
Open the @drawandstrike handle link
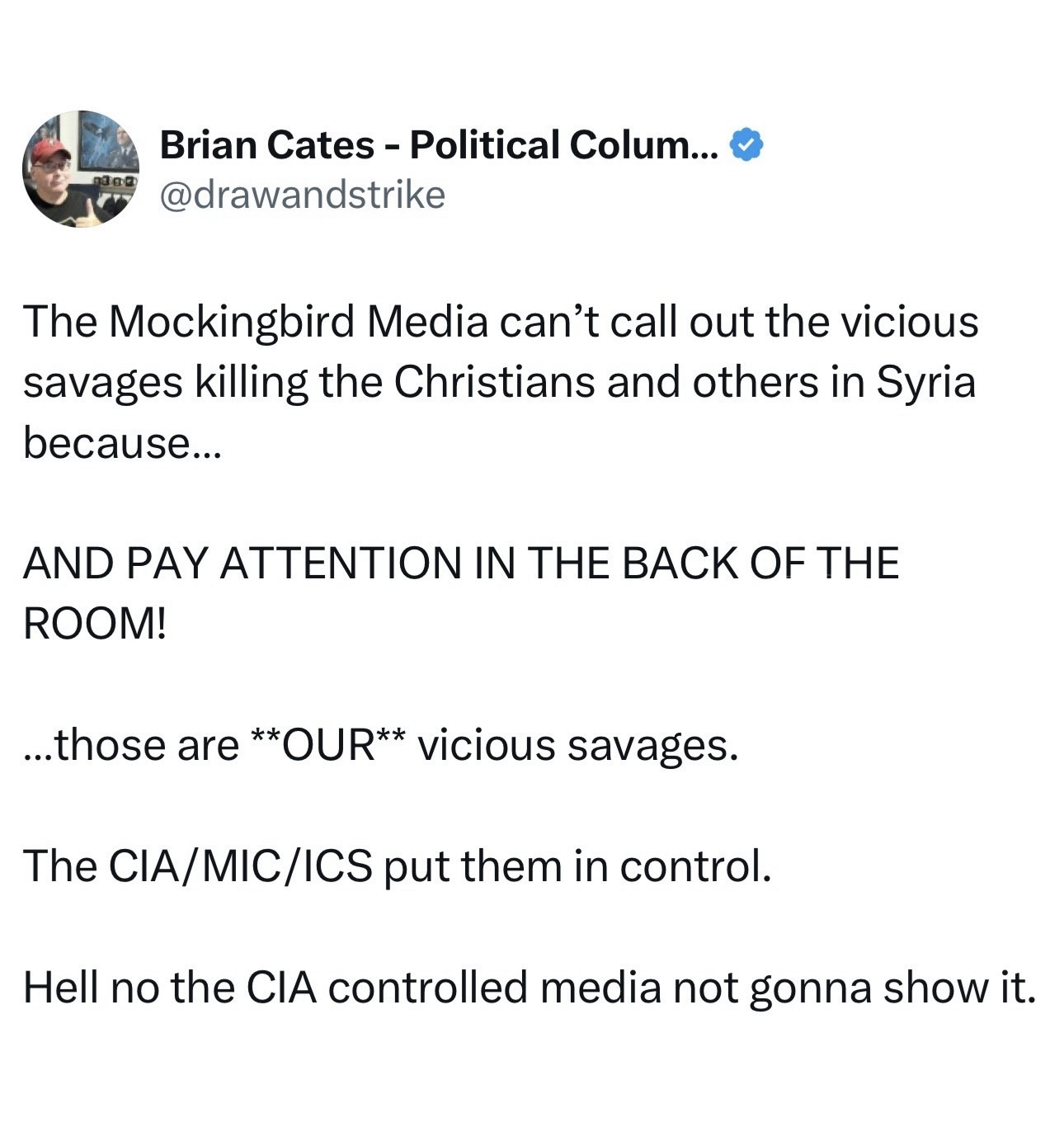point(302,195)
